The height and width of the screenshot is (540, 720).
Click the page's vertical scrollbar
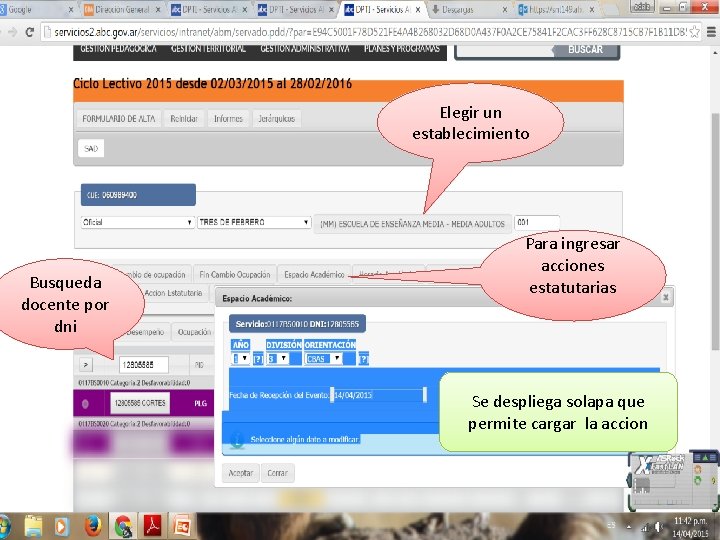tap(715, 230)
